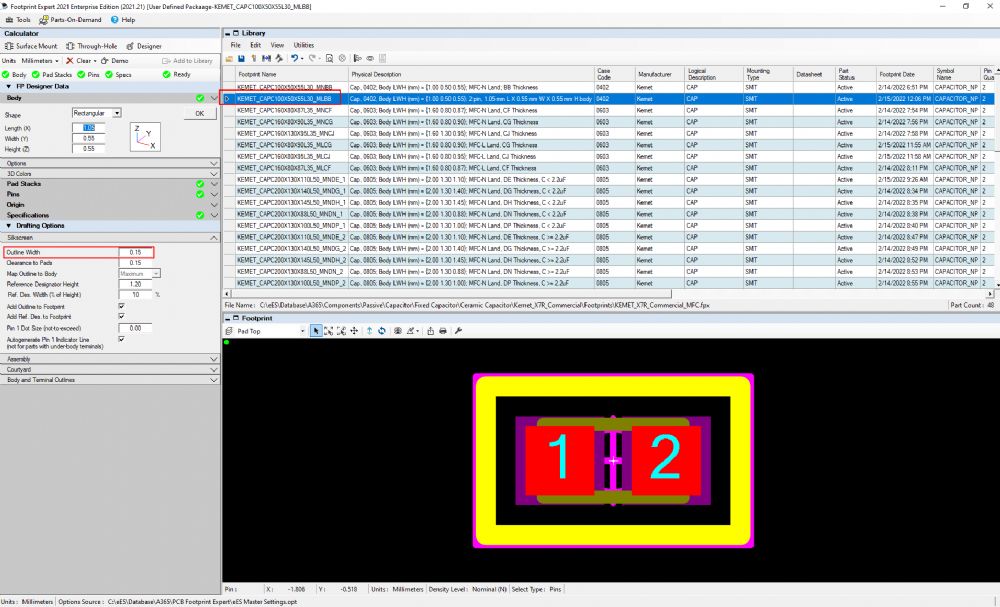Viewport: 1000px width, 607px height.
Task: Open the Library File menu
Action: [x=235, y=45]
